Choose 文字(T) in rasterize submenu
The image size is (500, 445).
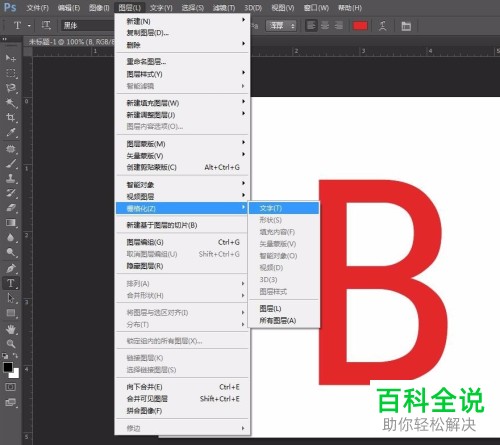(284, 208)
